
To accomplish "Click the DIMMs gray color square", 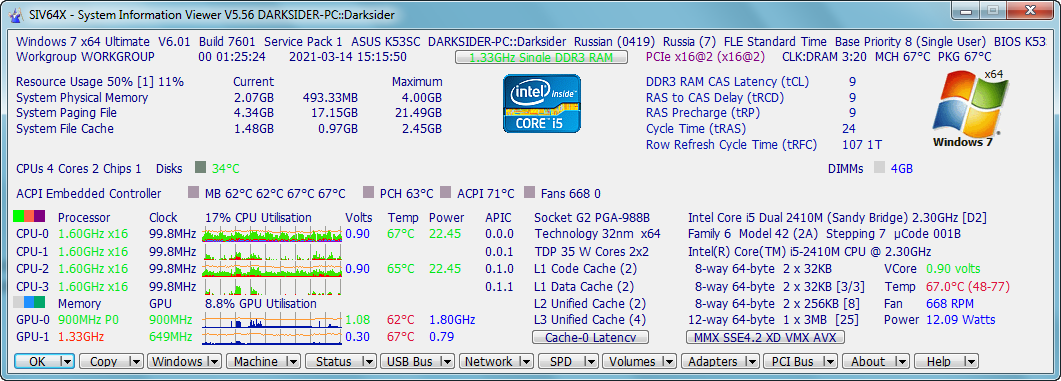I will [x=880, y=168].
